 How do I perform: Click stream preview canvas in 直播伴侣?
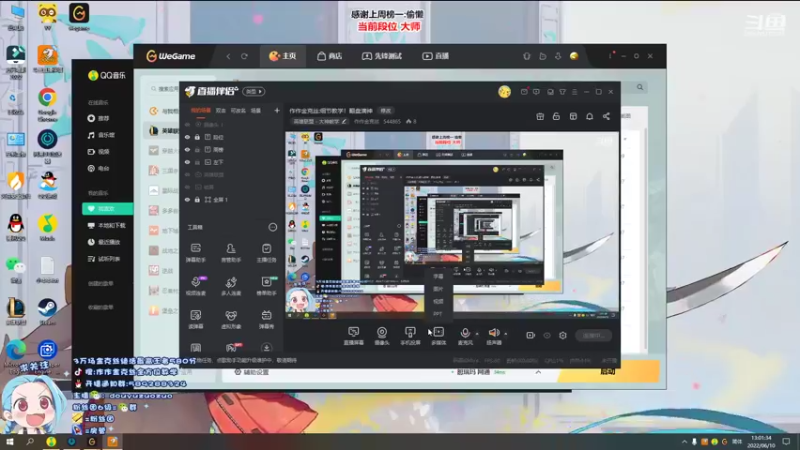click(452, 226)
